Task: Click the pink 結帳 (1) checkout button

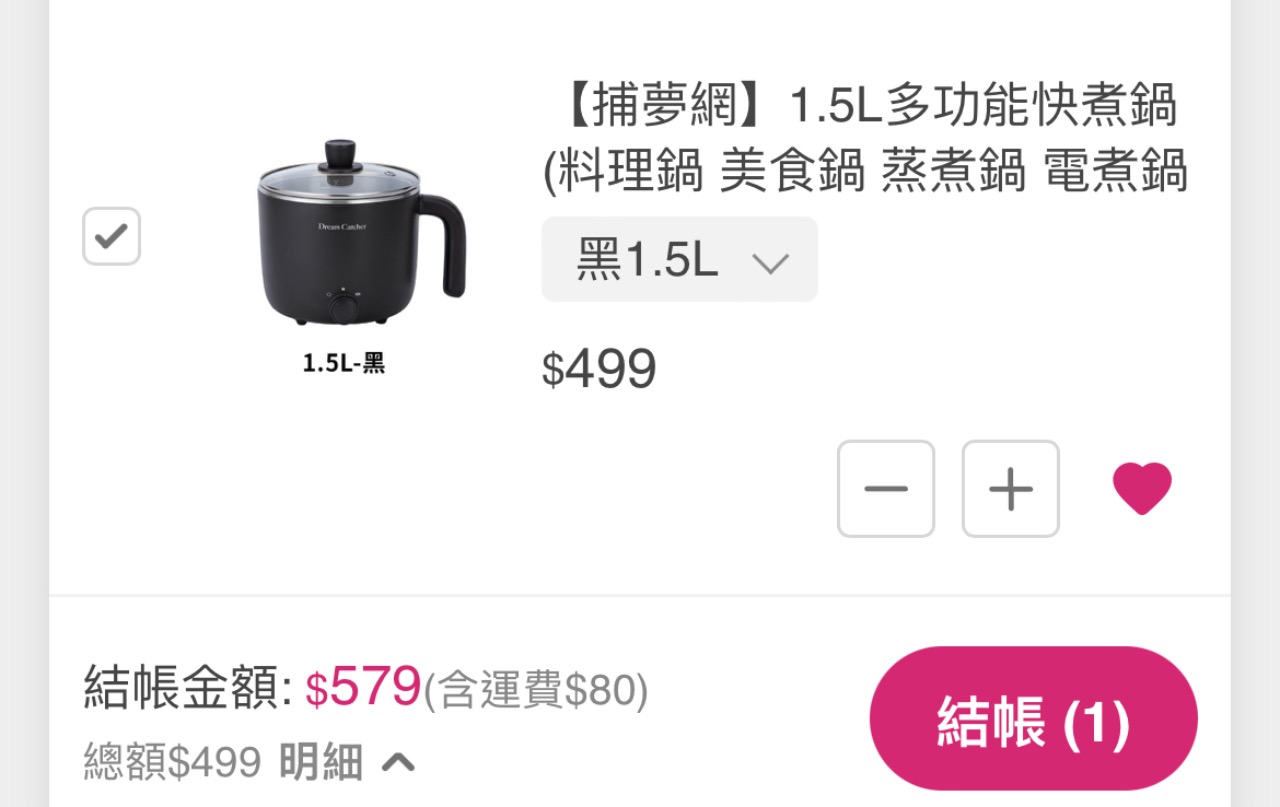Action: [x=1033, y=718]
